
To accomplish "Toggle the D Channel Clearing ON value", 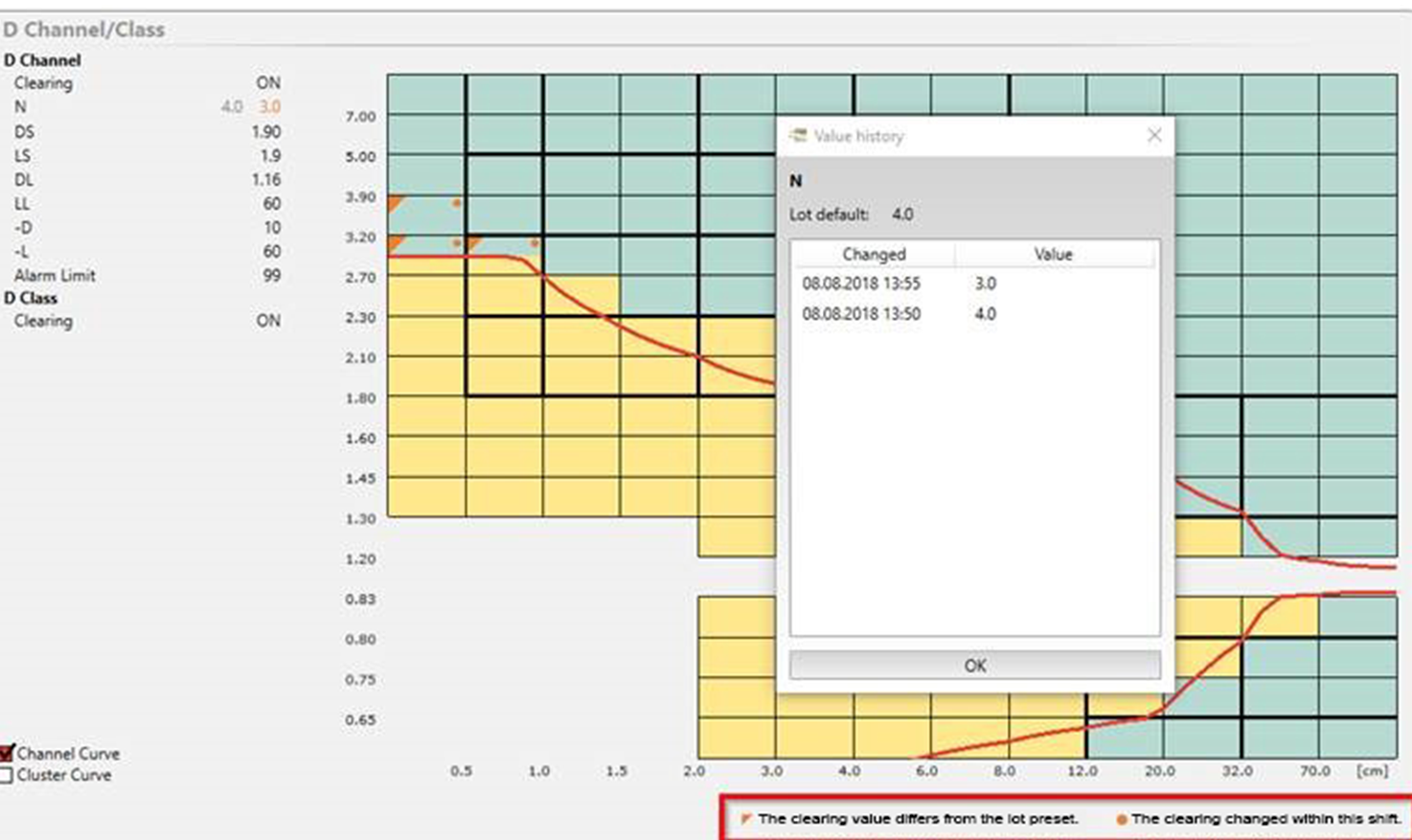I will click(x=268, y=83).
